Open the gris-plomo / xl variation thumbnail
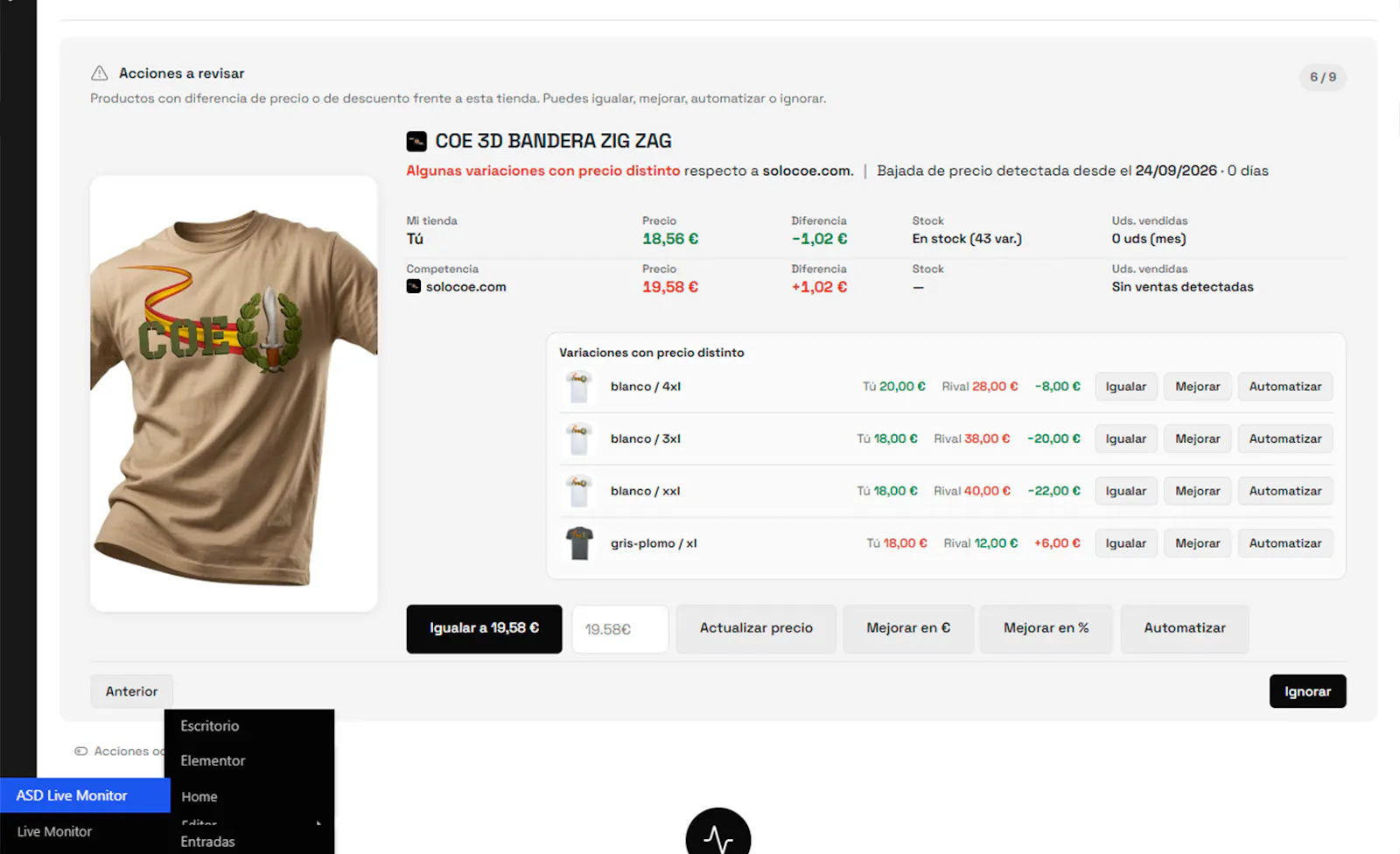The height and width of the screenshot is (854, 1400). [x=578, y=543]
